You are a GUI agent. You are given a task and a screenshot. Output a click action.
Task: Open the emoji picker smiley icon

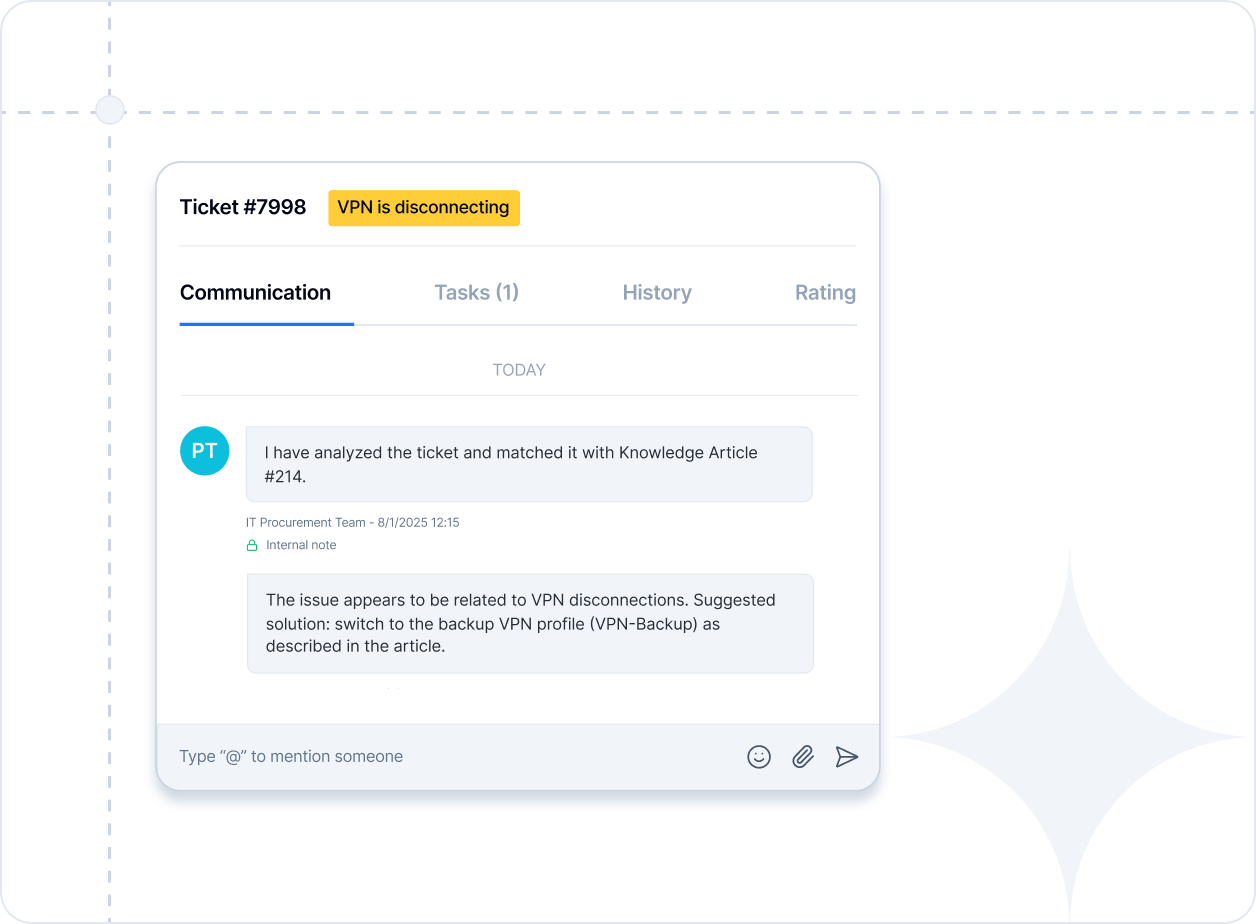(759, 757)
